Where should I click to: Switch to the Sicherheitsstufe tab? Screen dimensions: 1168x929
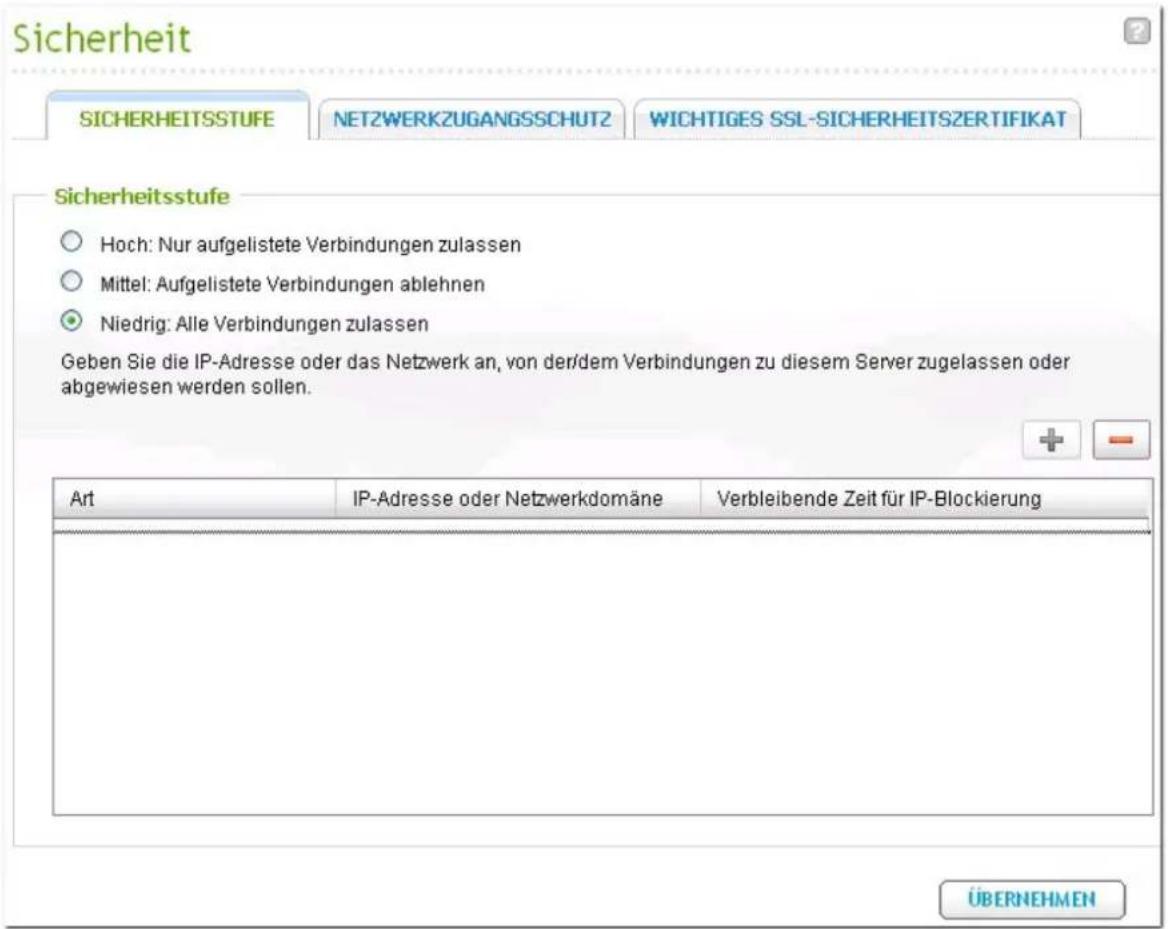point(177,119)
